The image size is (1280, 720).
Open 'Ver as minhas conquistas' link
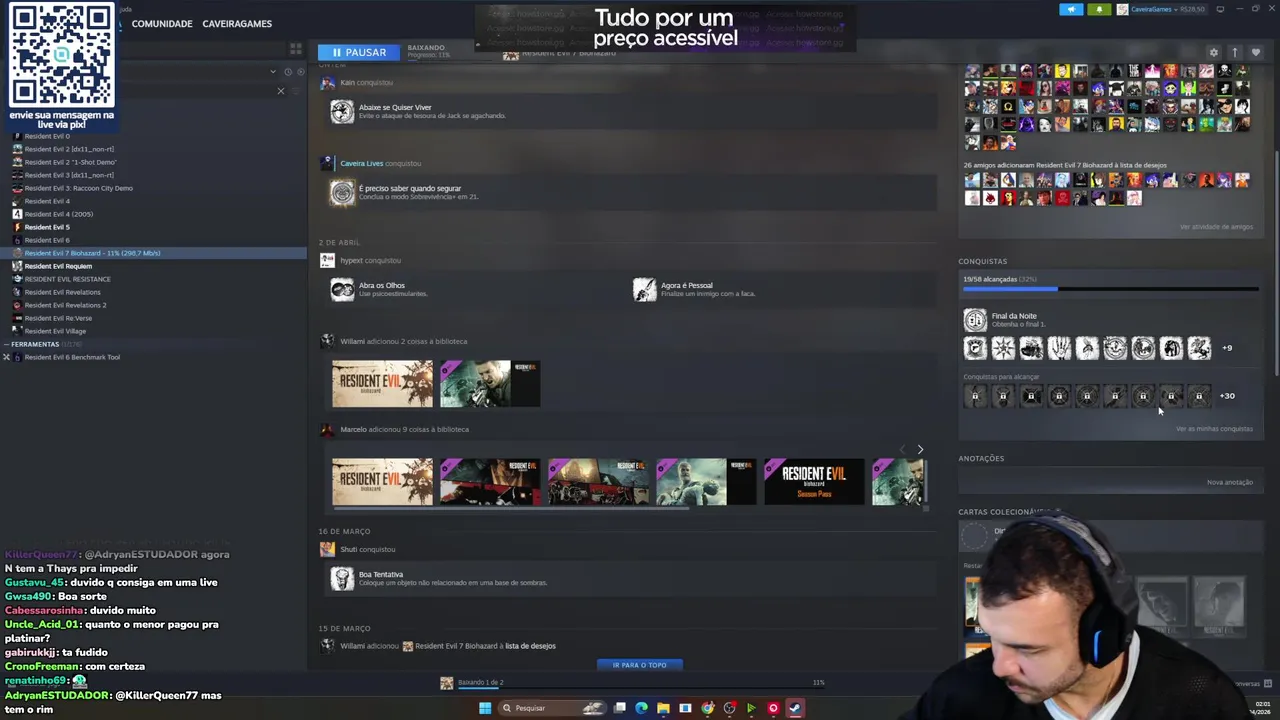(1214, 429)
